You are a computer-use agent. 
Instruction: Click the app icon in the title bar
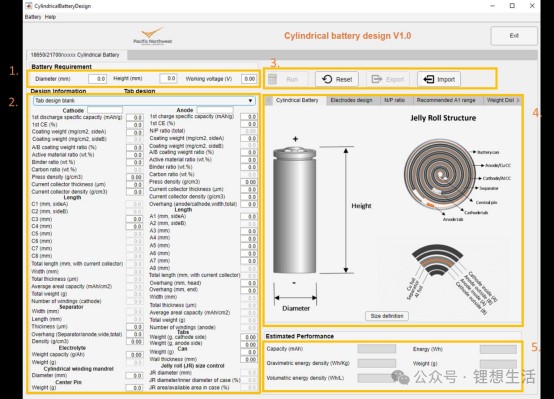pos(29,6)
